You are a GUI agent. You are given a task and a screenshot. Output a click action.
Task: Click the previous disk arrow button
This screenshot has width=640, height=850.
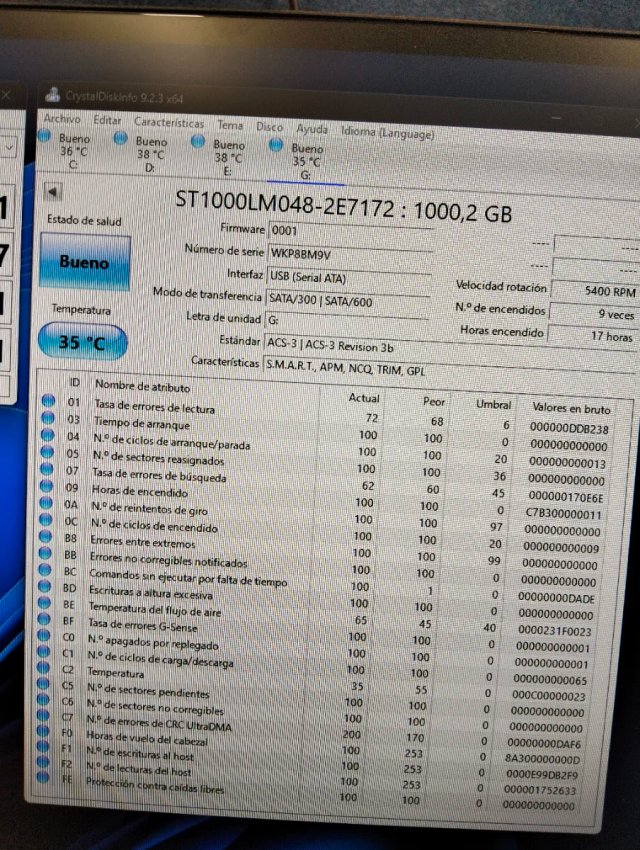pyautogui.click(x=53, y=192)
